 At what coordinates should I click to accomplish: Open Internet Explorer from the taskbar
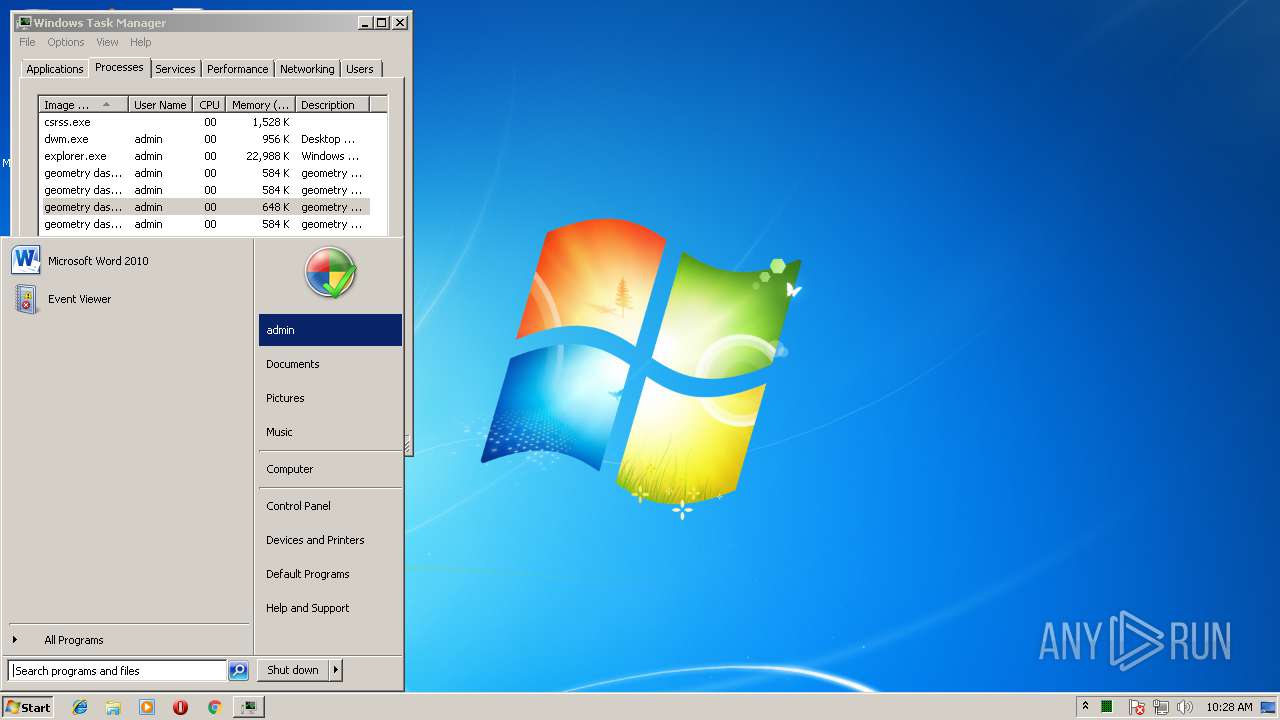[80, 707]
